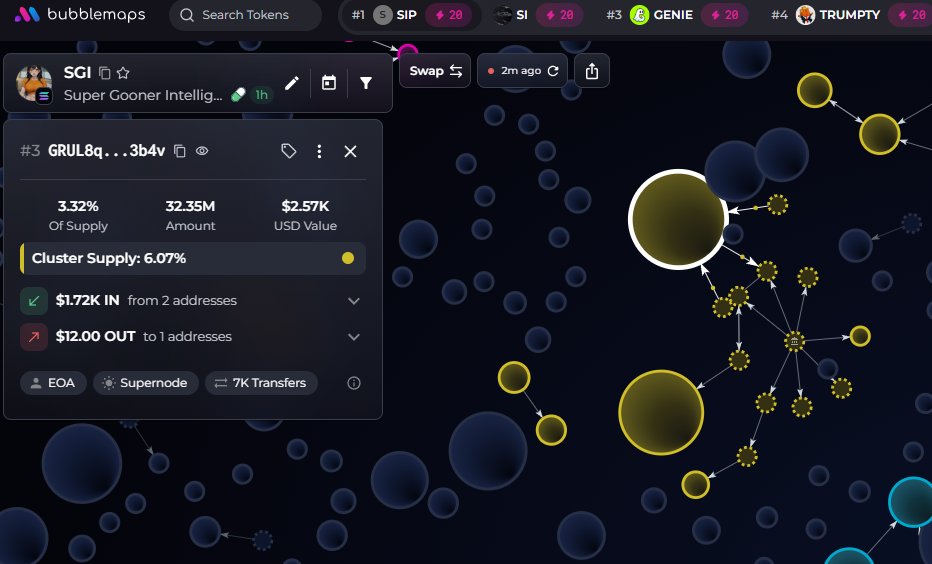Click the Supernode tag chip
The width and height of the screenshot is (932, 564).
[x=146, y=383]
